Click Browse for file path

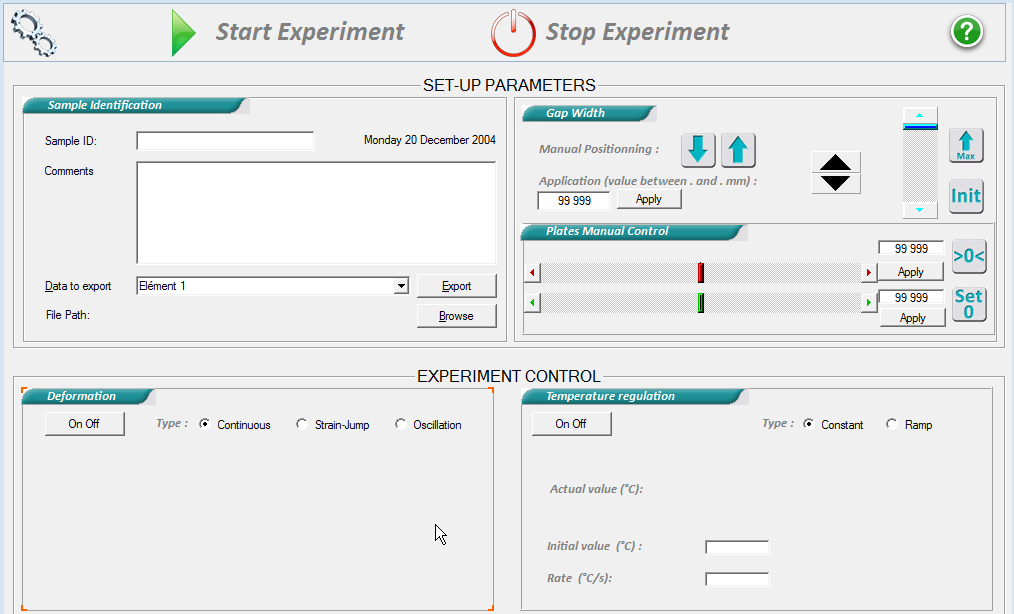coord(456,316)
